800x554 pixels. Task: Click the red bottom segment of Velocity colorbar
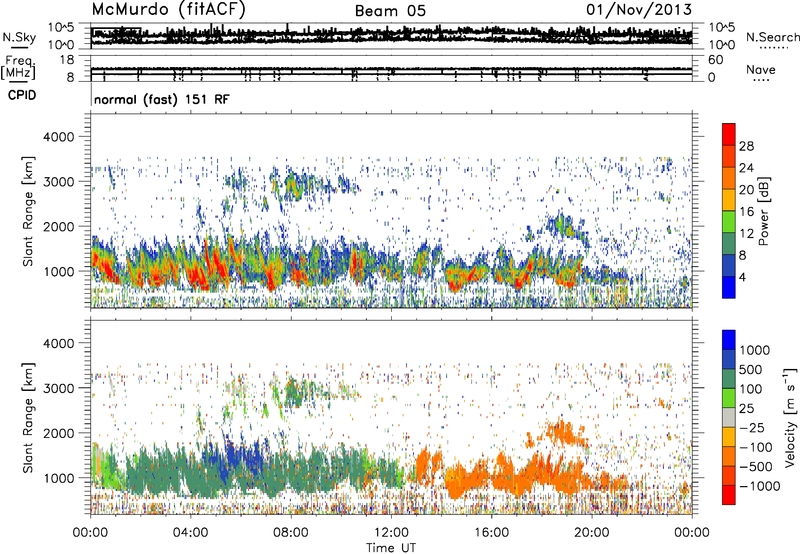click(729, 495)
